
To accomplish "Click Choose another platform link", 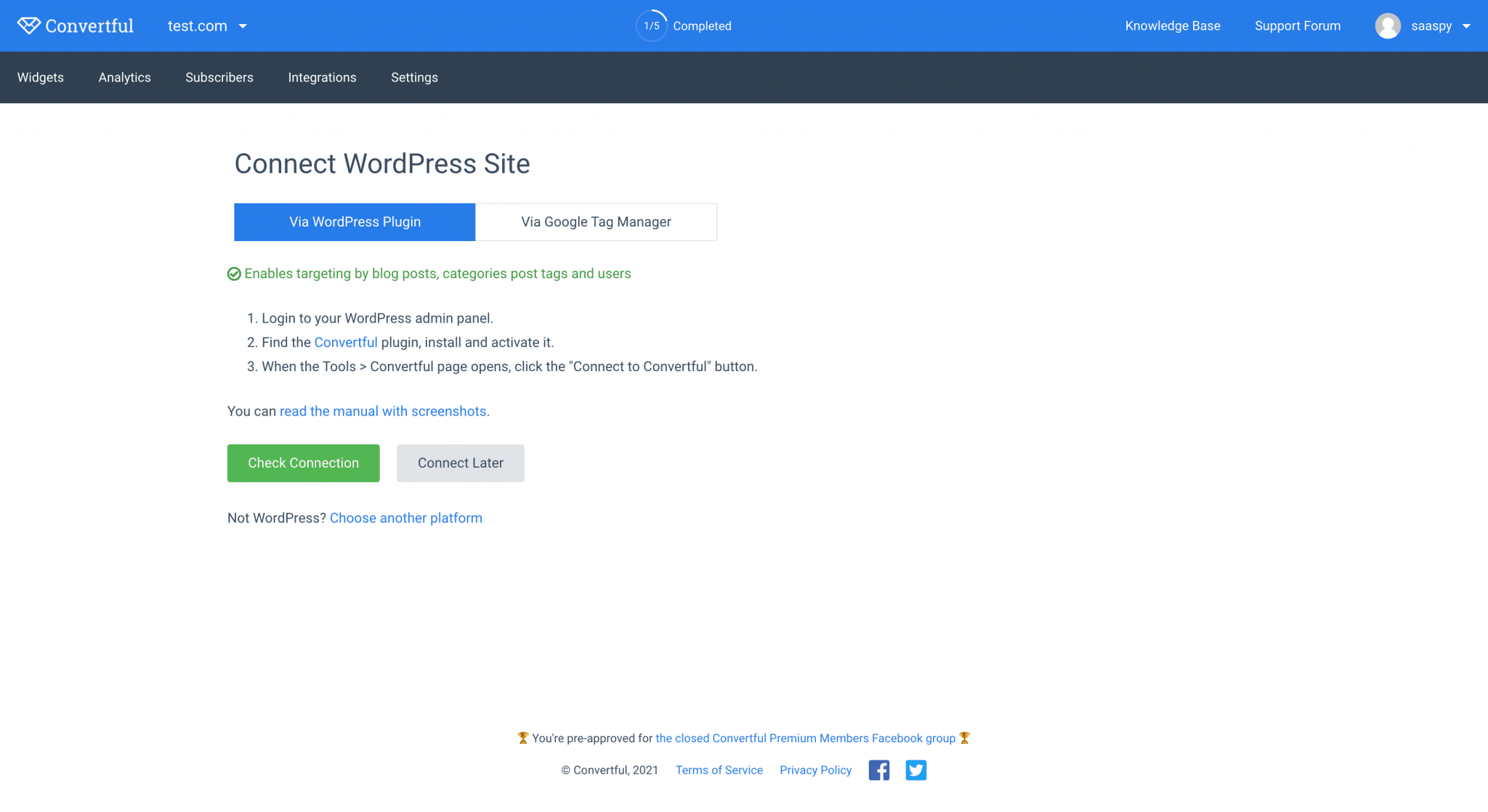I will tap(406, 517).
